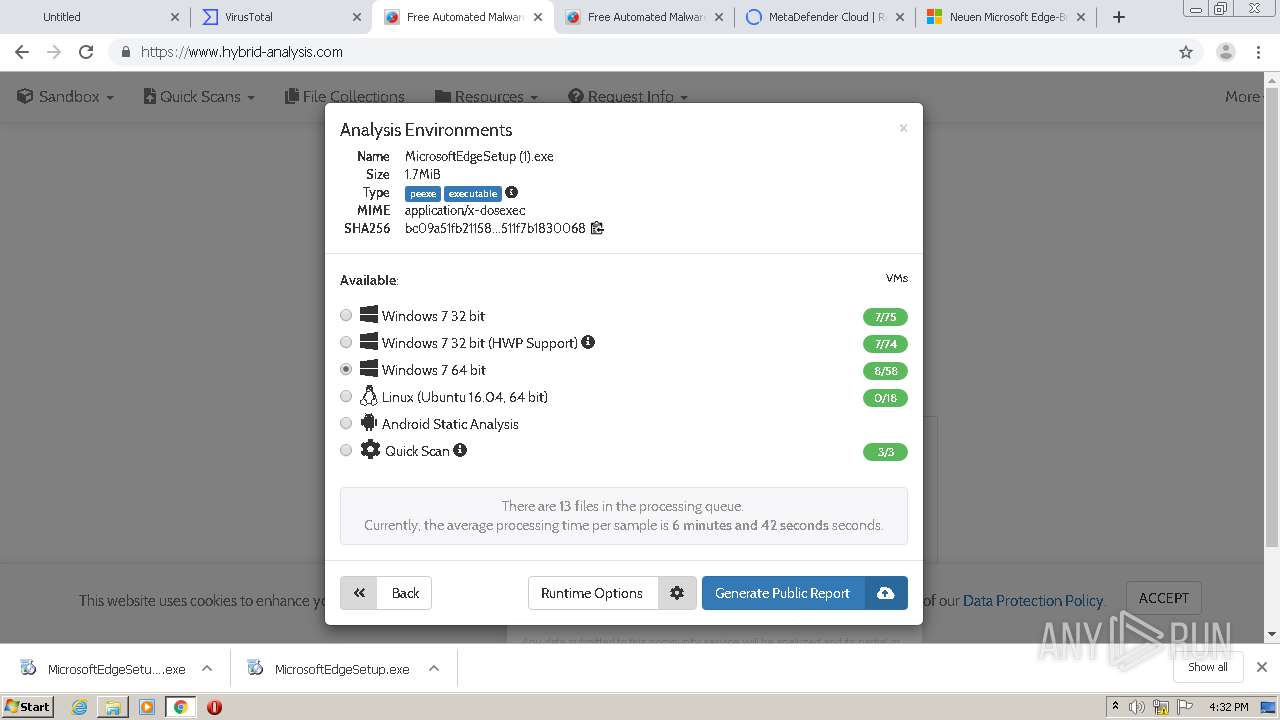
Task: Show all downloads
Action: [1208, 667]
